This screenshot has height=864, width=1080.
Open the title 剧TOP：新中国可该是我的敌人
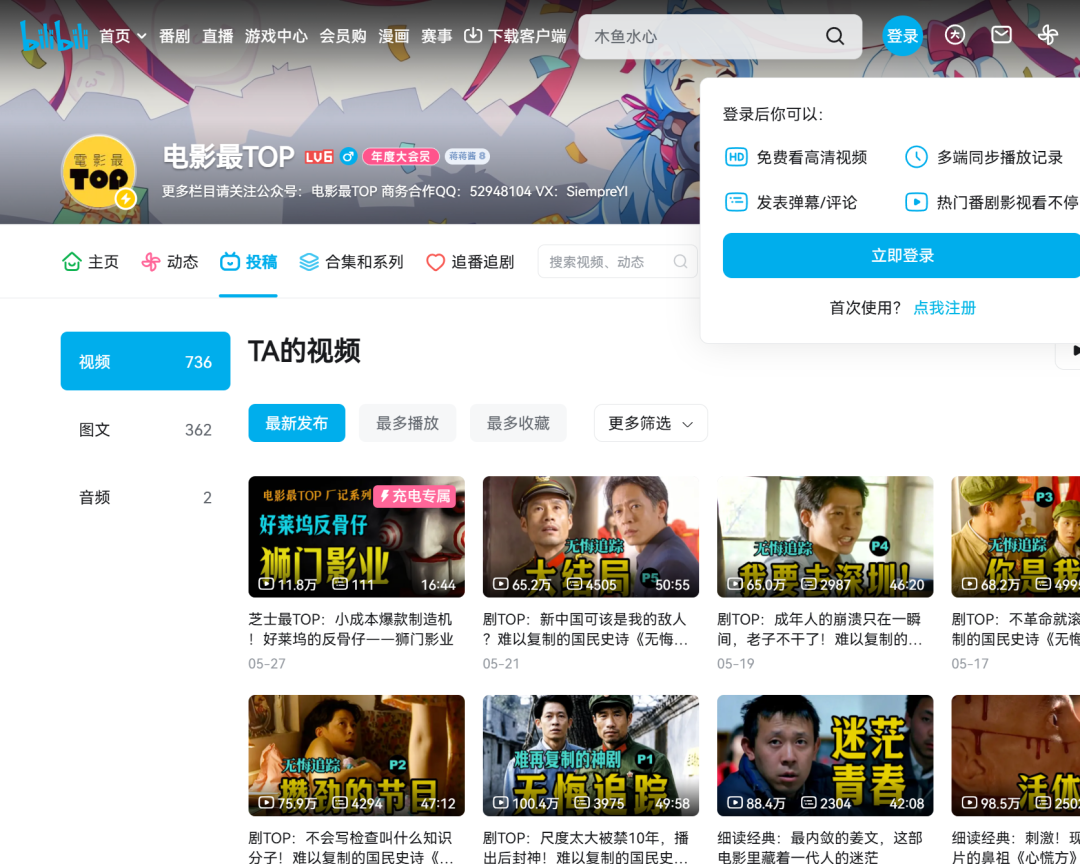pyautogui.click(x=585, y=629)
